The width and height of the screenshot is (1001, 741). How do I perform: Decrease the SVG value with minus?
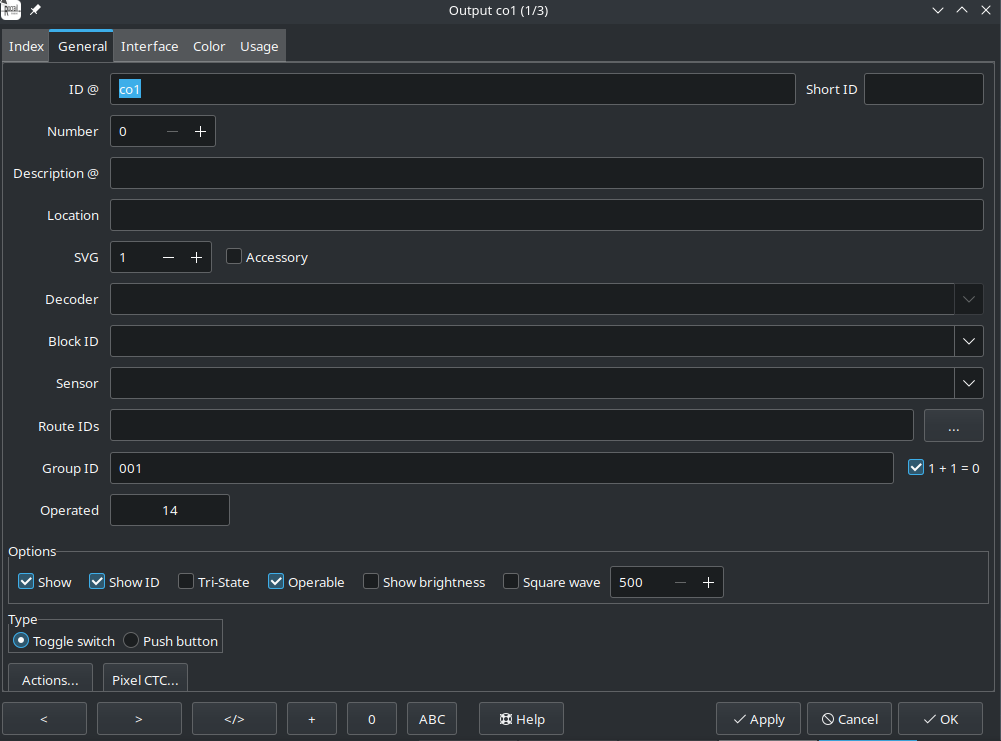click(168, 258)
